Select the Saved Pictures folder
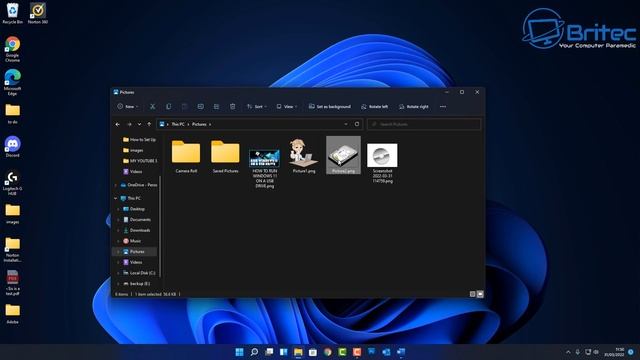The height and width of the screenshot is (360, 640). tap(225, 156)
